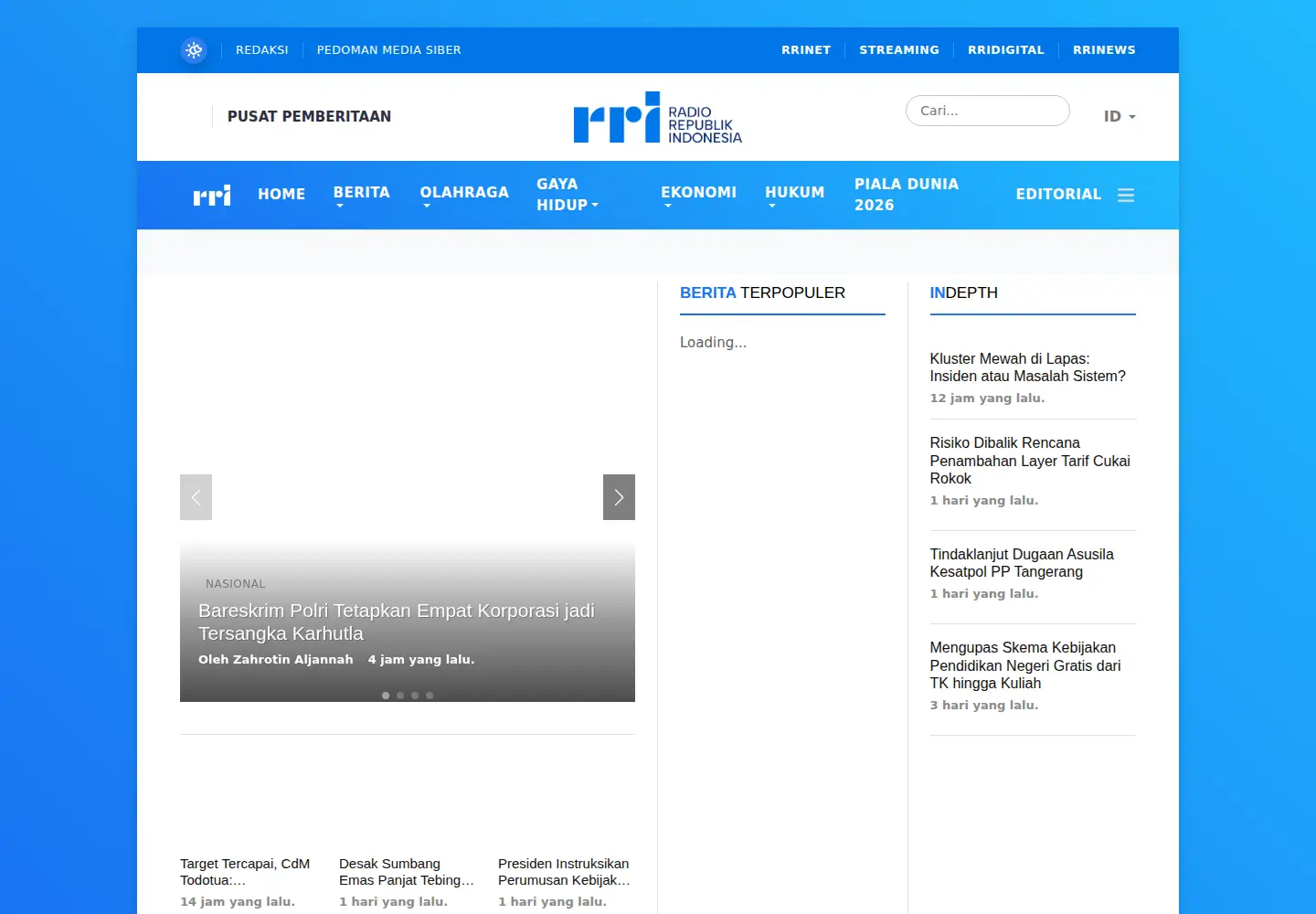Open the PIALA DUNIA 2026 menu item
This screenshot has width=1316, height=914.
click(907, 195)
